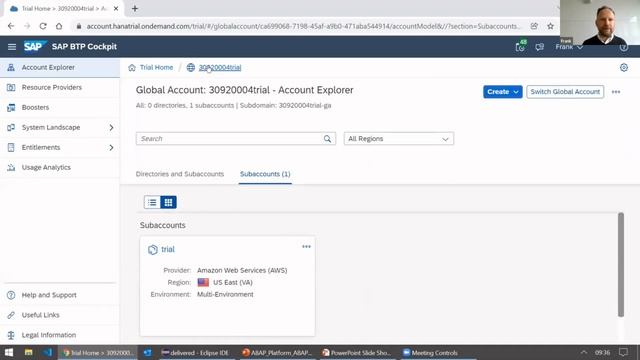Bookmark this page with star icon
Image resolution: width=640 pixels, height=360 pixels.
coord(550,26)
